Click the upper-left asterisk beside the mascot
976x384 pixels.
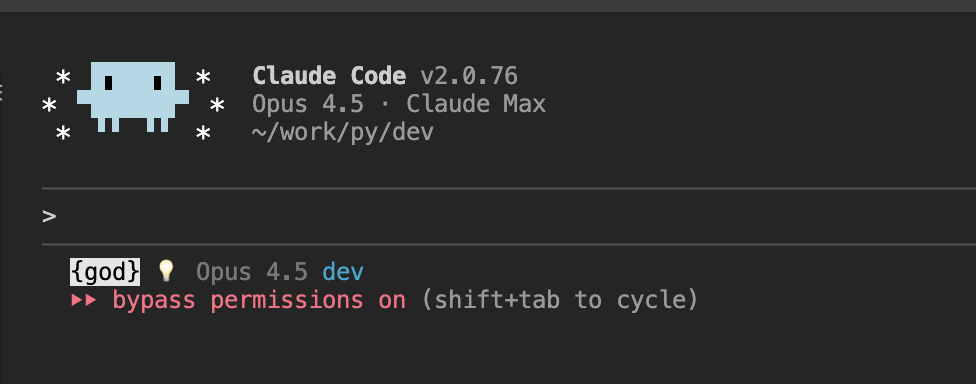point(63,79)
